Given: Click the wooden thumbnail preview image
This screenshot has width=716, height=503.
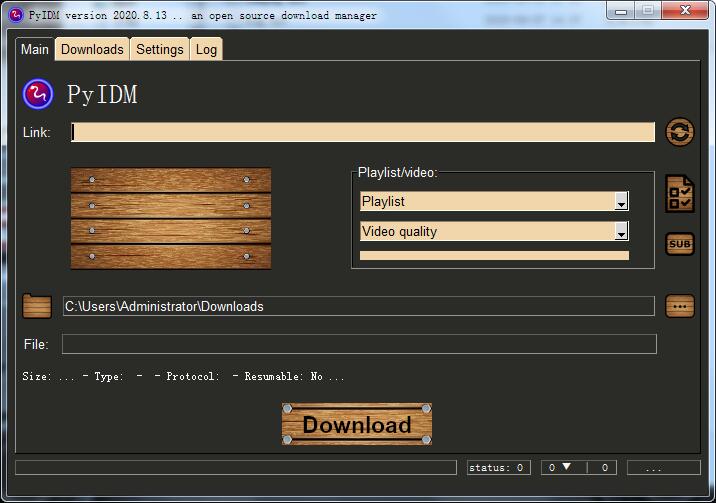Looking at the screenshot, I should [170, 218].
